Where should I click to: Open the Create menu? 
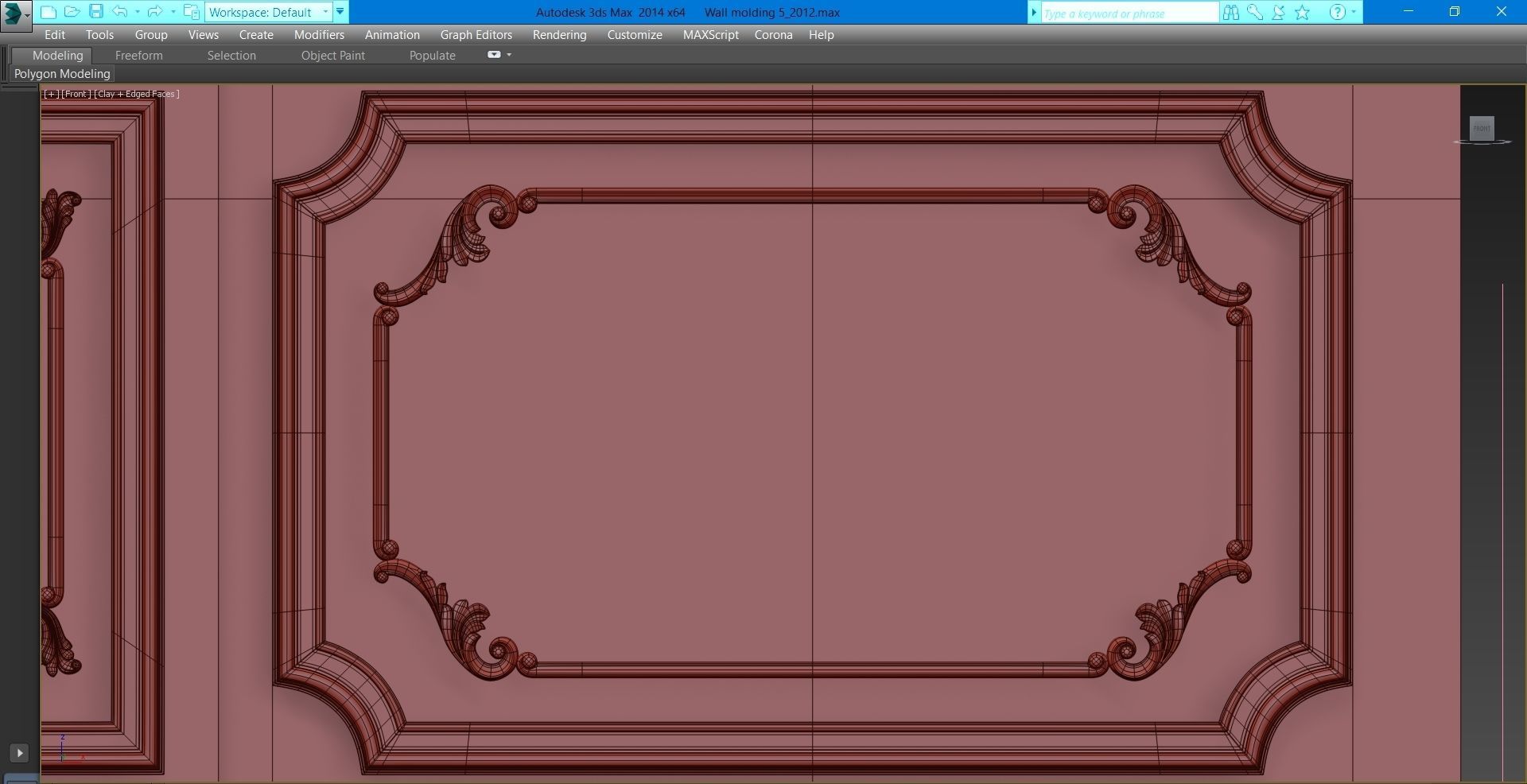(x=256, y=35)
